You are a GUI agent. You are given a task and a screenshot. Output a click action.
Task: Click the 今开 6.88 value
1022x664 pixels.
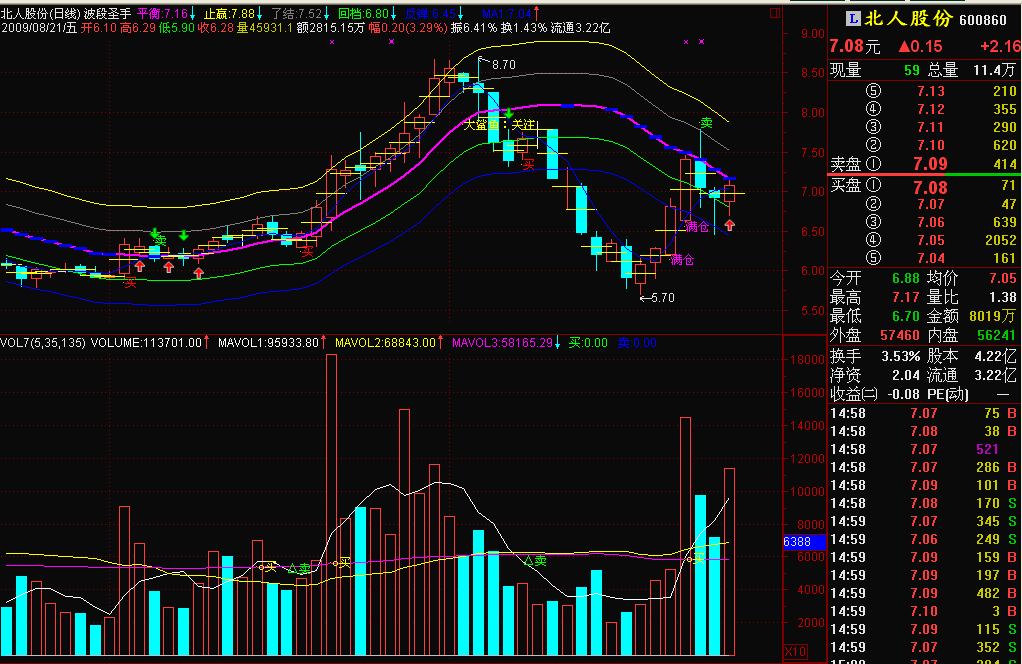point(906,279)
